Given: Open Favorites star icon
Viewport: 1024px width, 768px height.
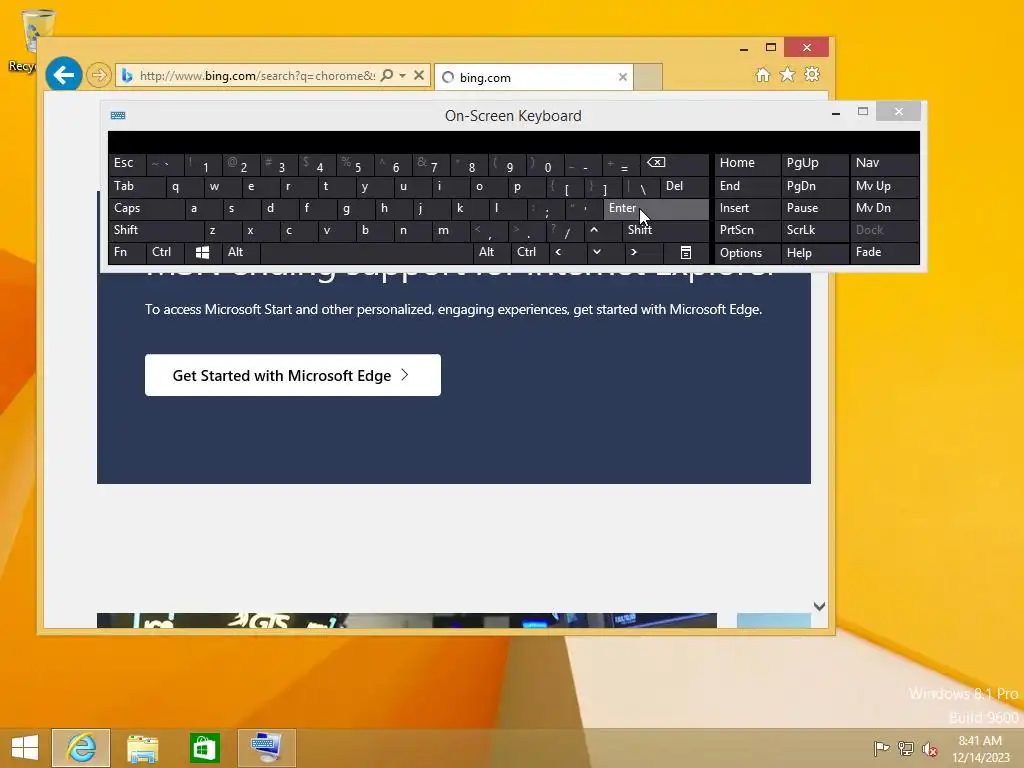Looking at the screenshot, I should (788, 75).
